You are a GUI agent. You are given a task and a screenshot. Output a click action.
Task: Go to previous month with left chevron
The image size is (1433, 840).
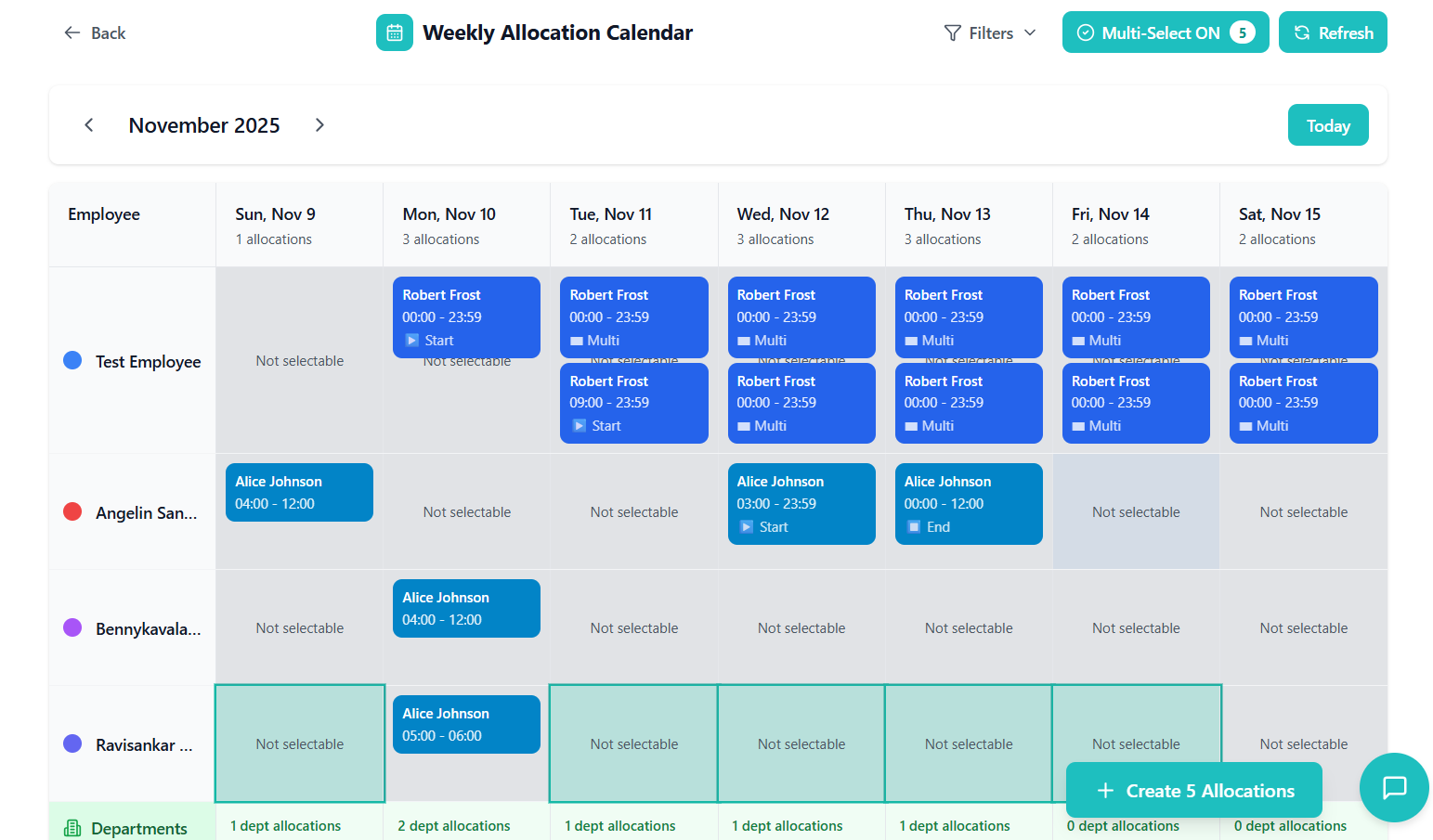click(89, 125)
